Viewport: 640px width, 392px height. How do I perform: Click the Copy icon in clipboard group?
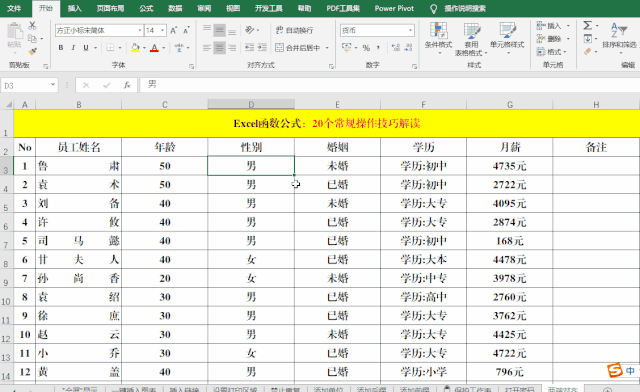coord(32,38)
